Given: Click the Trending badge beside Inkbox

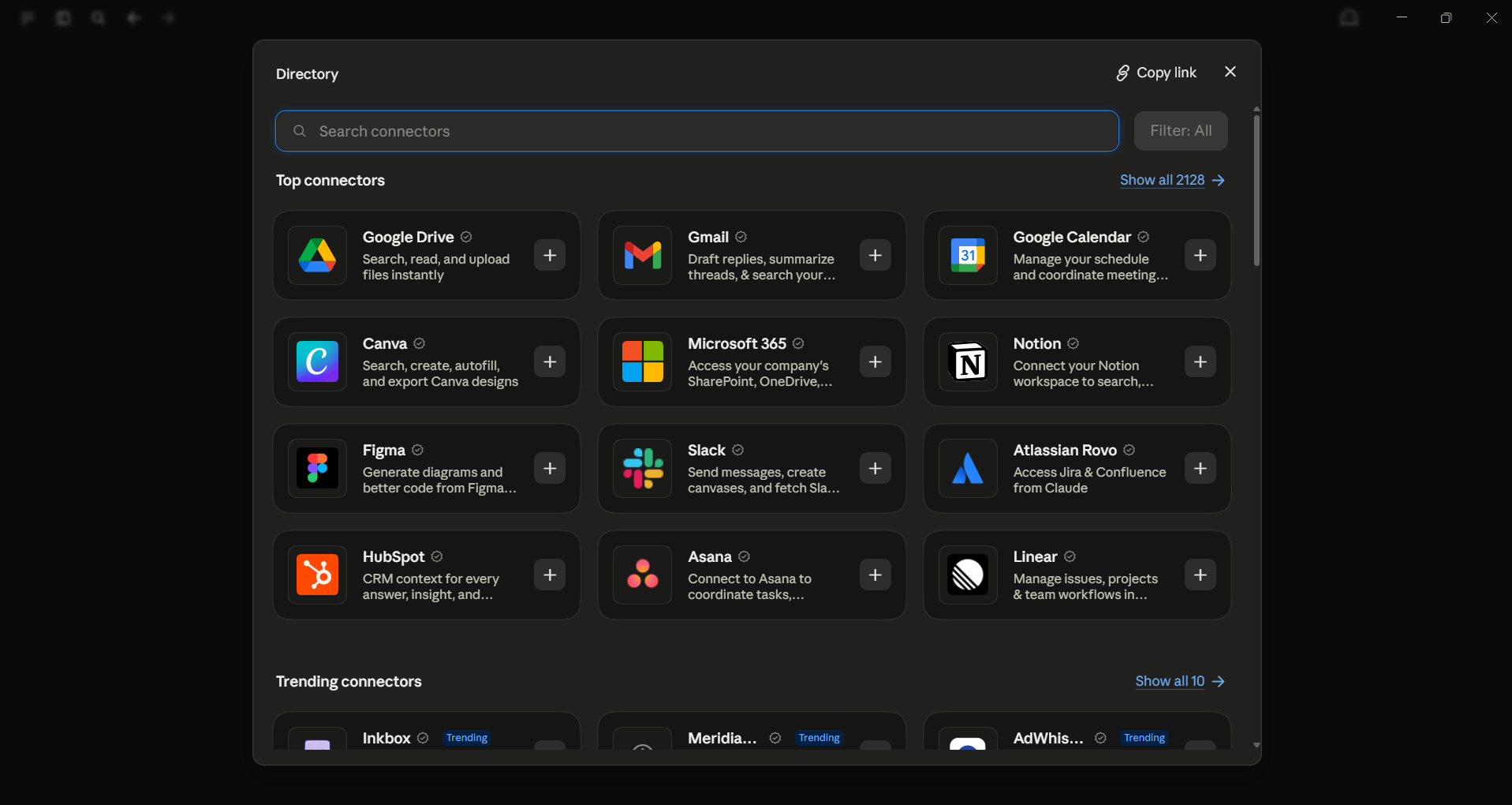Looking at the screenshot, I should (467, 738).
